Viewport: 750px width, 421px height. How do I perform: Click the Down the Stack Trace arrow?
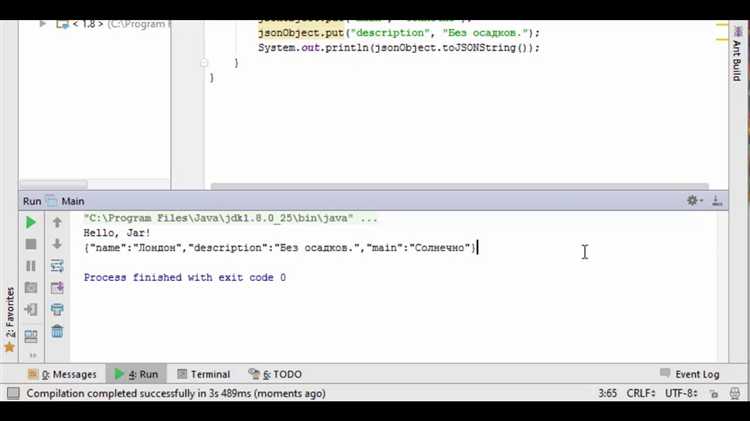click(57, 244)
